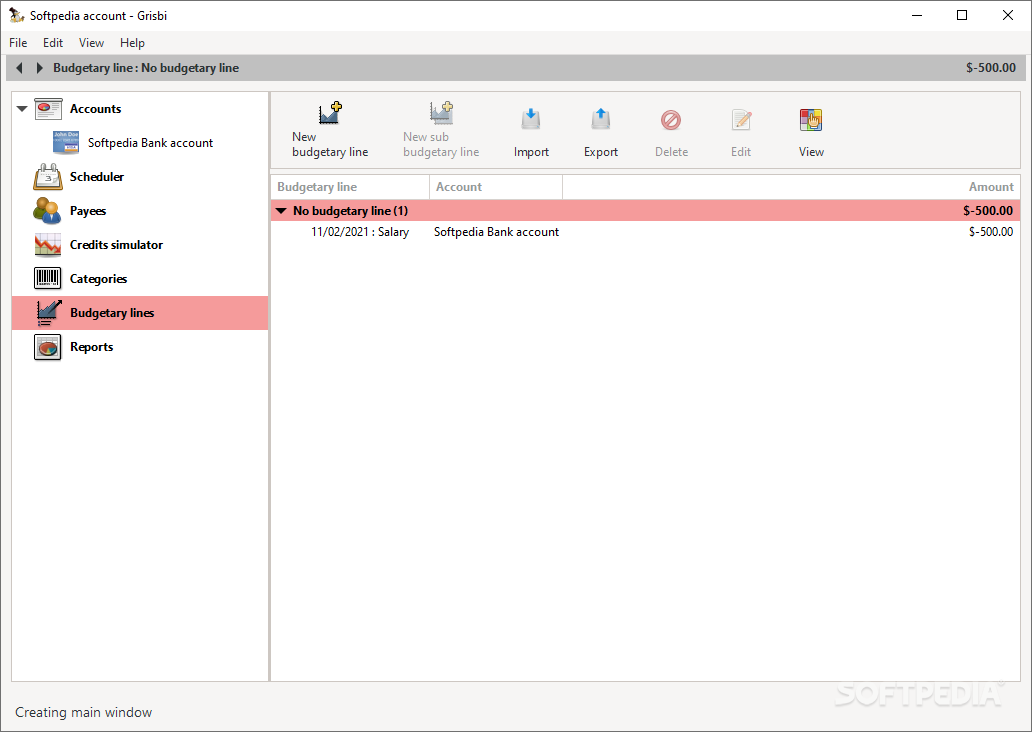Close the Grisbi window
Screen dimensions: 1032x732
[x=1008, y=15]
